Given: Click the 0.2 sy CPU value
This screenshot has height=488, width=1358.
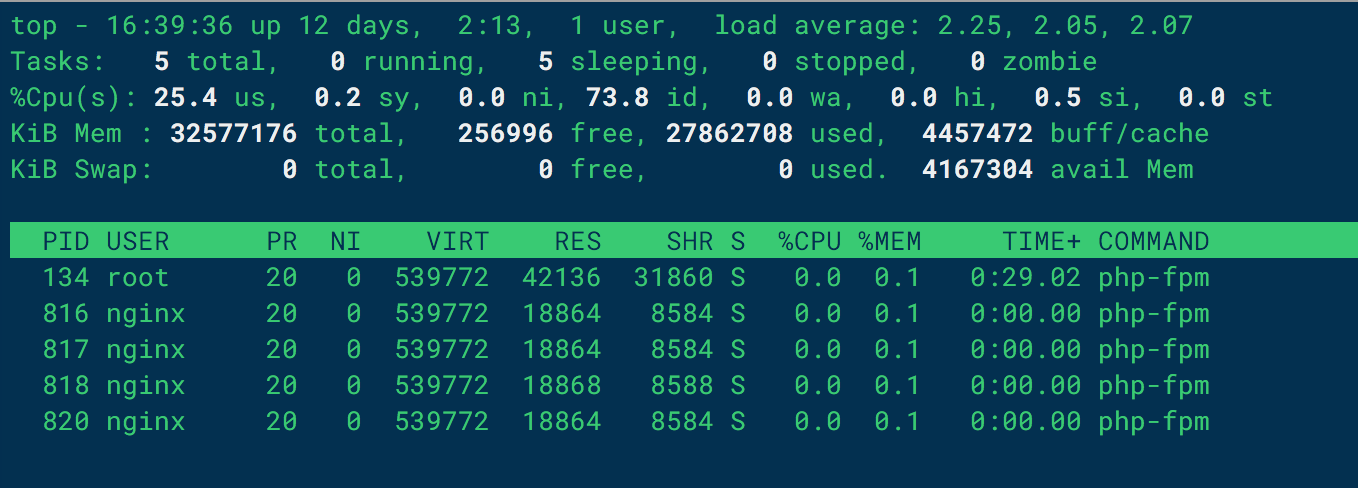Looking at the screenshot, I should tap(338, 97).
